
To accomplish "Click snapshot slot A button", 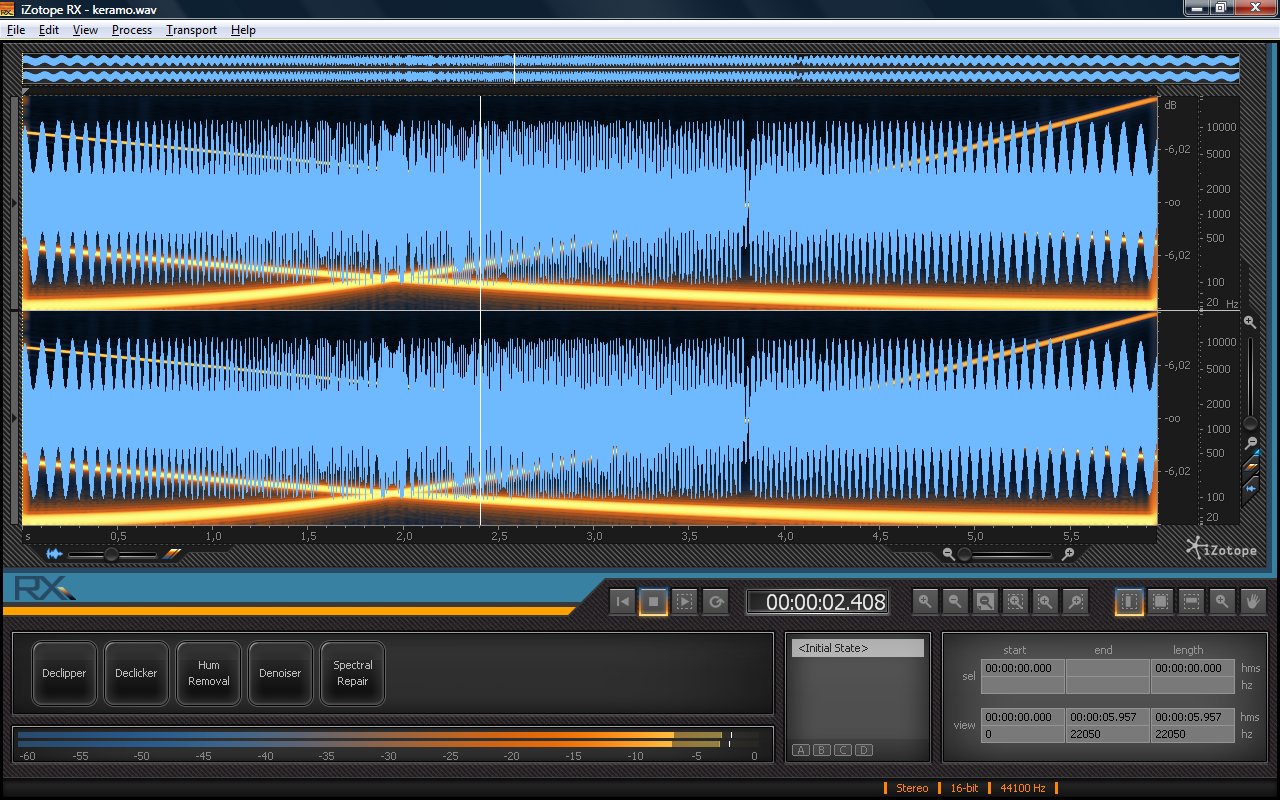I will 801,750.
